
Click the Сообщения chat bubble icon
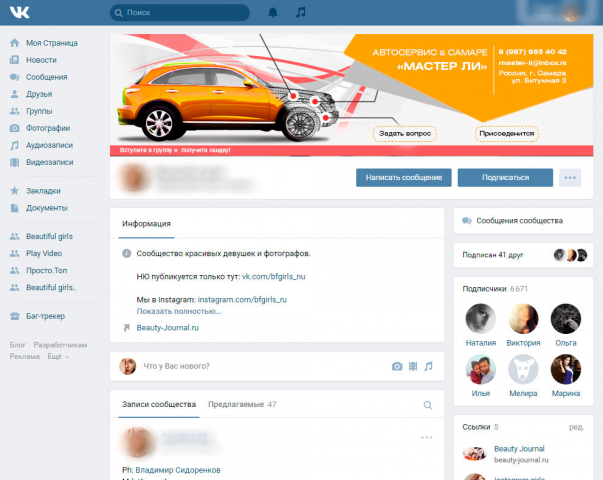point(15,77)
